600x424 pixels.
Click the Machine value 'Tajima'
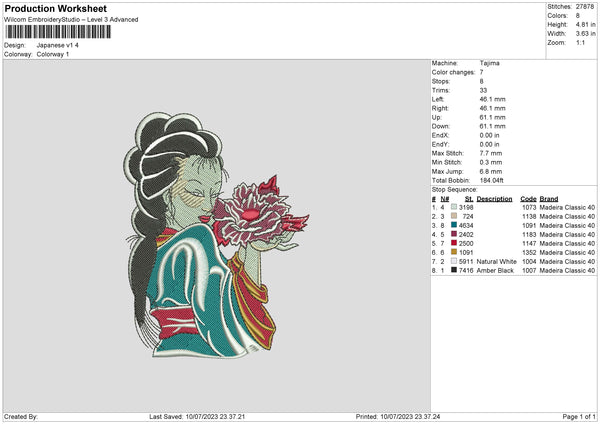[x=489, y=63]
